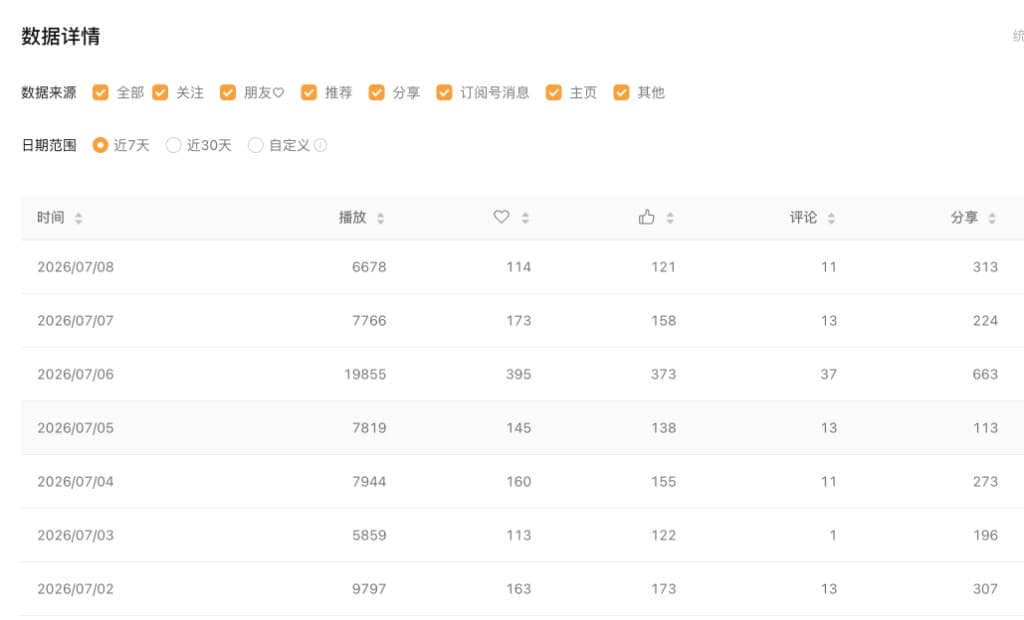Sort by 评论 column arrows
The image size is (1024, 620).
[831, 218]
